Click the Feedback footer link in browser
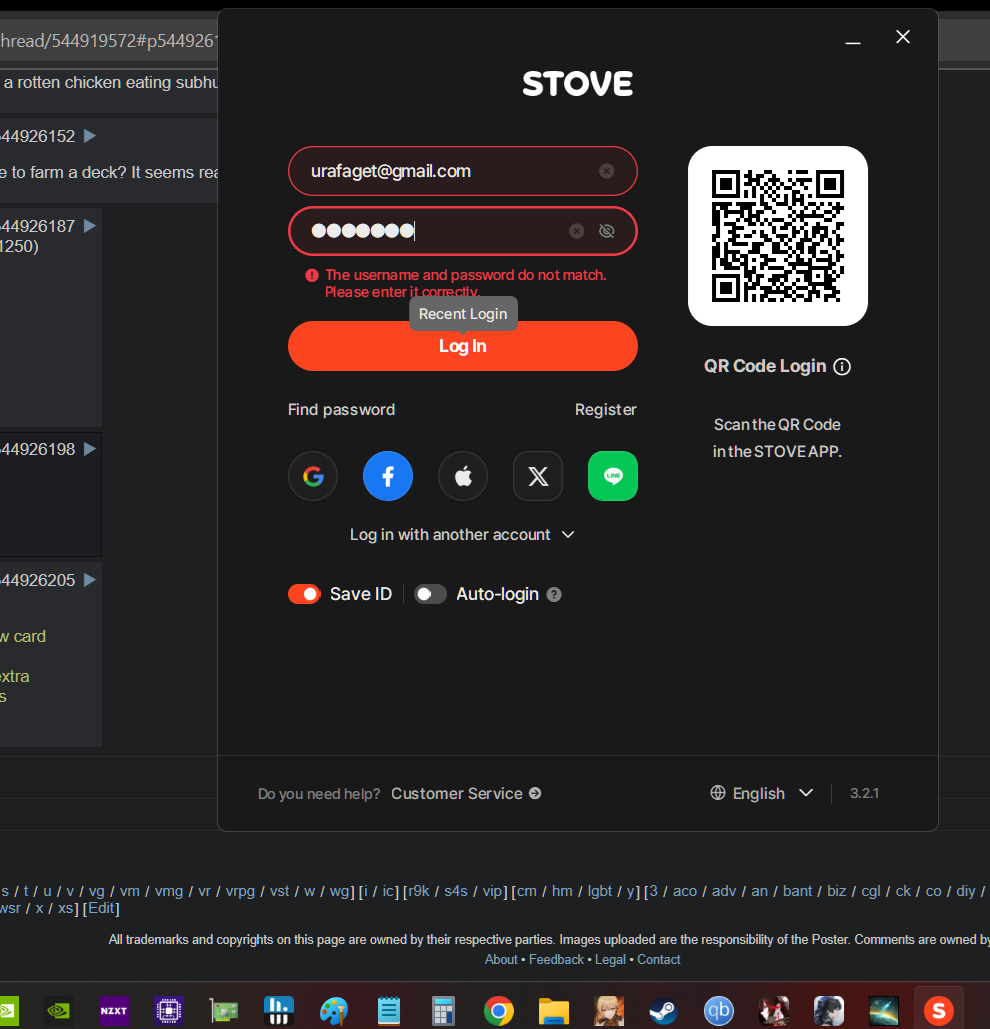 coord(556,959)
